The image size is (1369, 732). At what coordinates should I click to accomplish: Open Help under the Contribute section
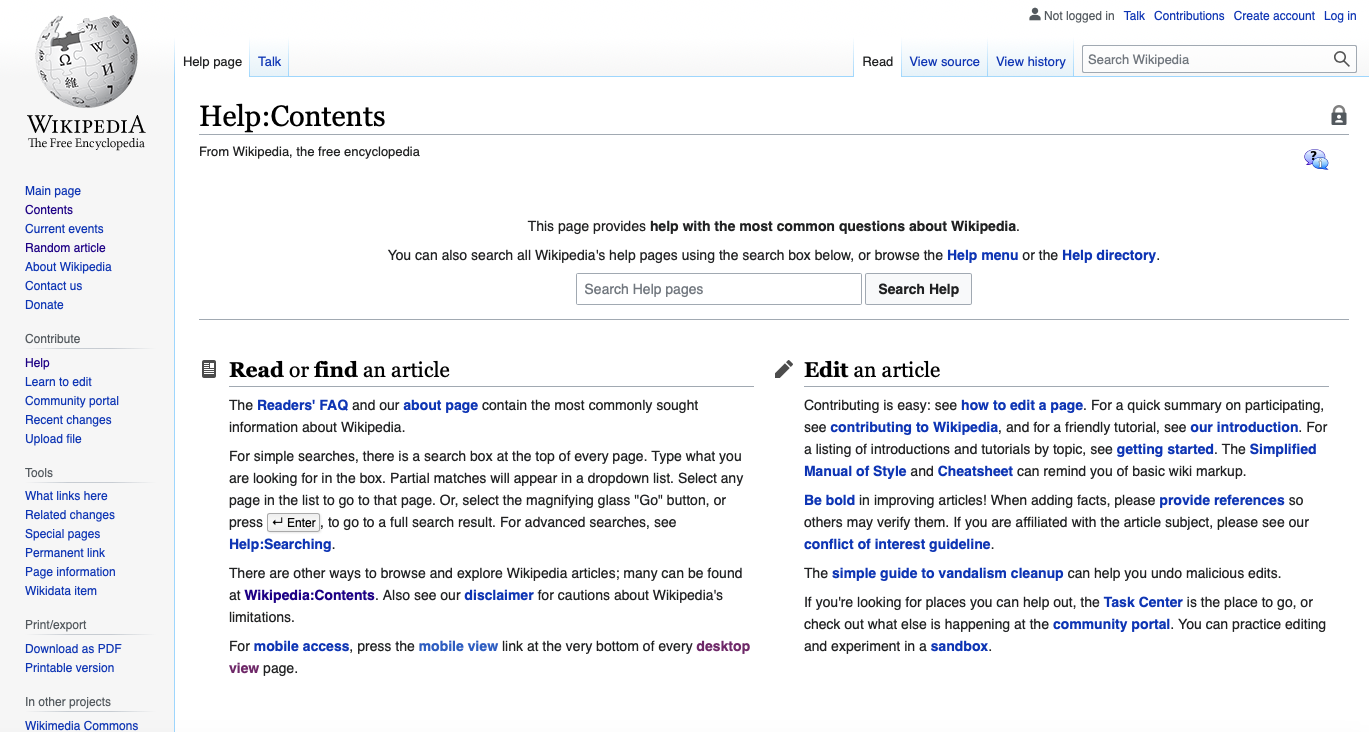[37, 363]
